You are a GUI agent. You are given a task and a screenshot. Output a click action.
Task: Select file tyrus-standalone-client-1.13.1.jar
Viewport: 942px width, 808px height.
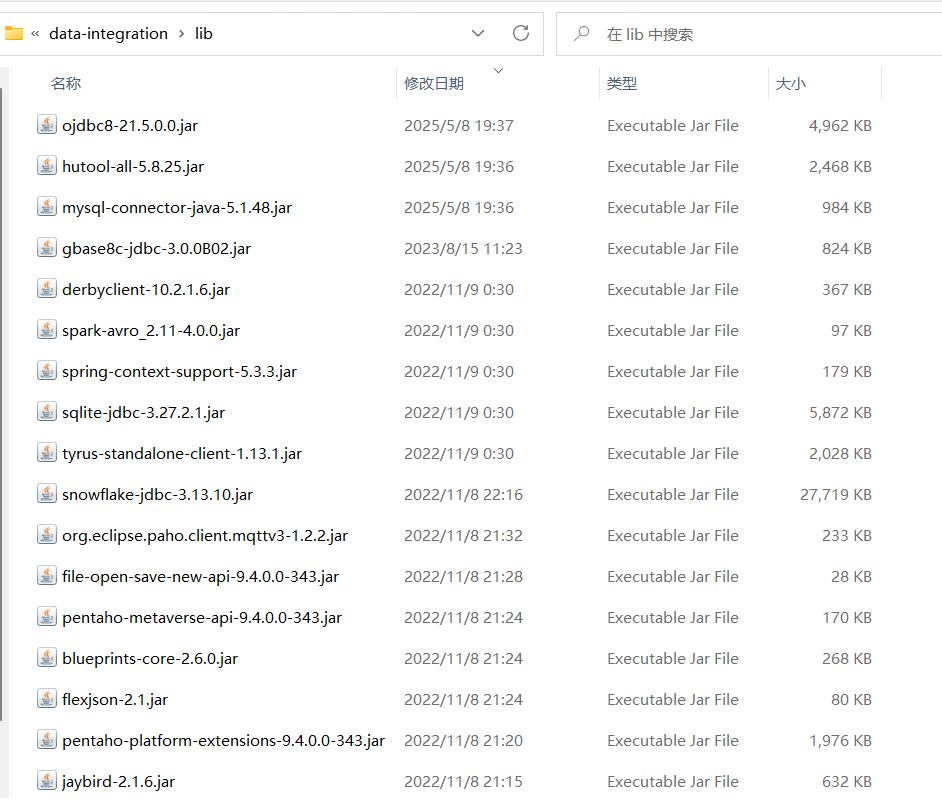(x=182, y=454)
